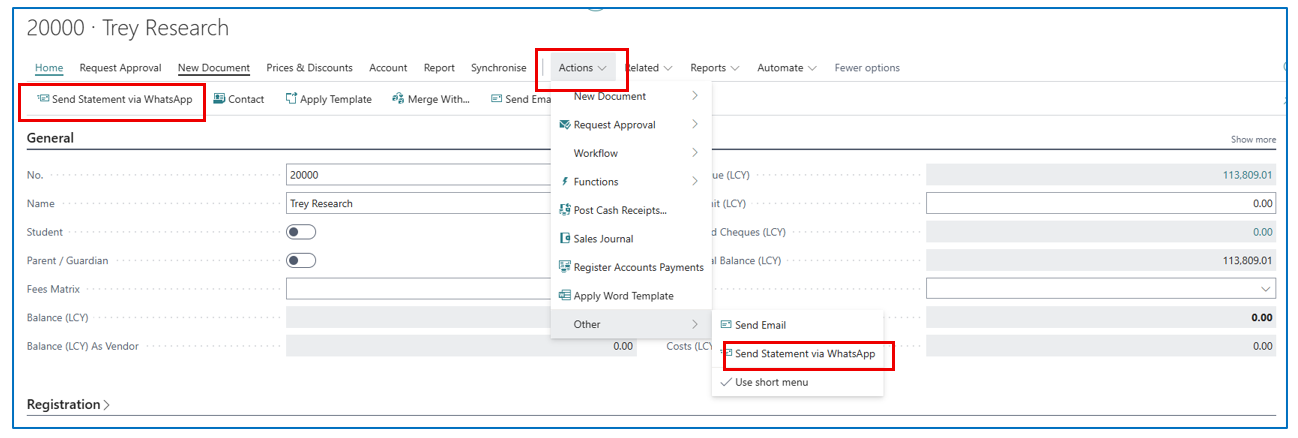Click the Apply Template icon
Viewport: 1298px width, 438px height.
[291, 99]
